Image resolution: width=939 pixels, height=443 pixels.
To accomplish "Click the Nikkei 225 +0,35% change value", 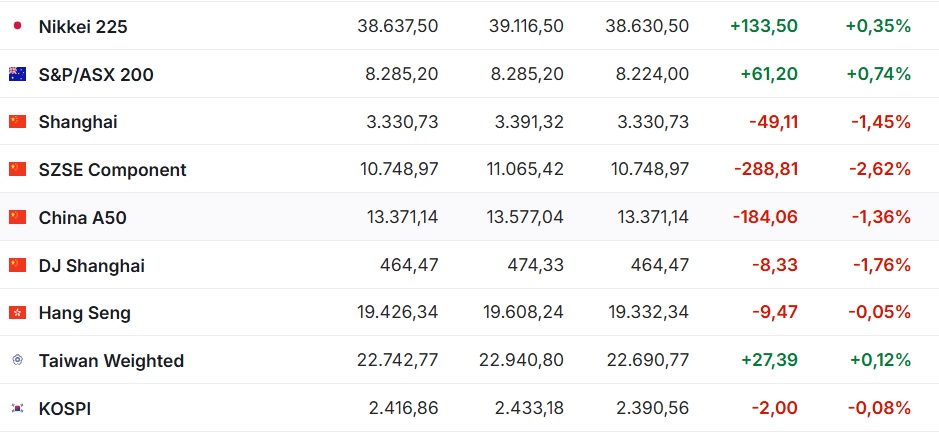I will 878,26.
